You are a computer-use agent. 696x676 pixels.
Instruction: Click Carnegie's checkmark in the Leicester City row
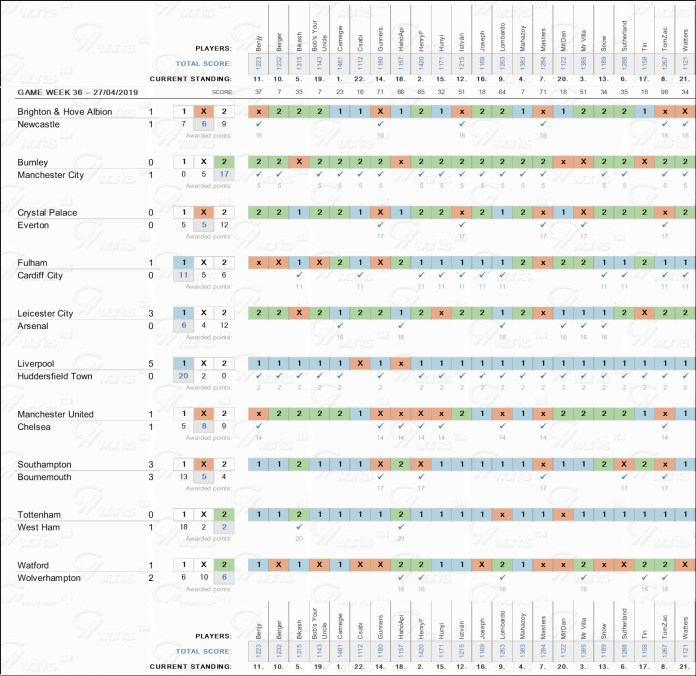point(341,325)
